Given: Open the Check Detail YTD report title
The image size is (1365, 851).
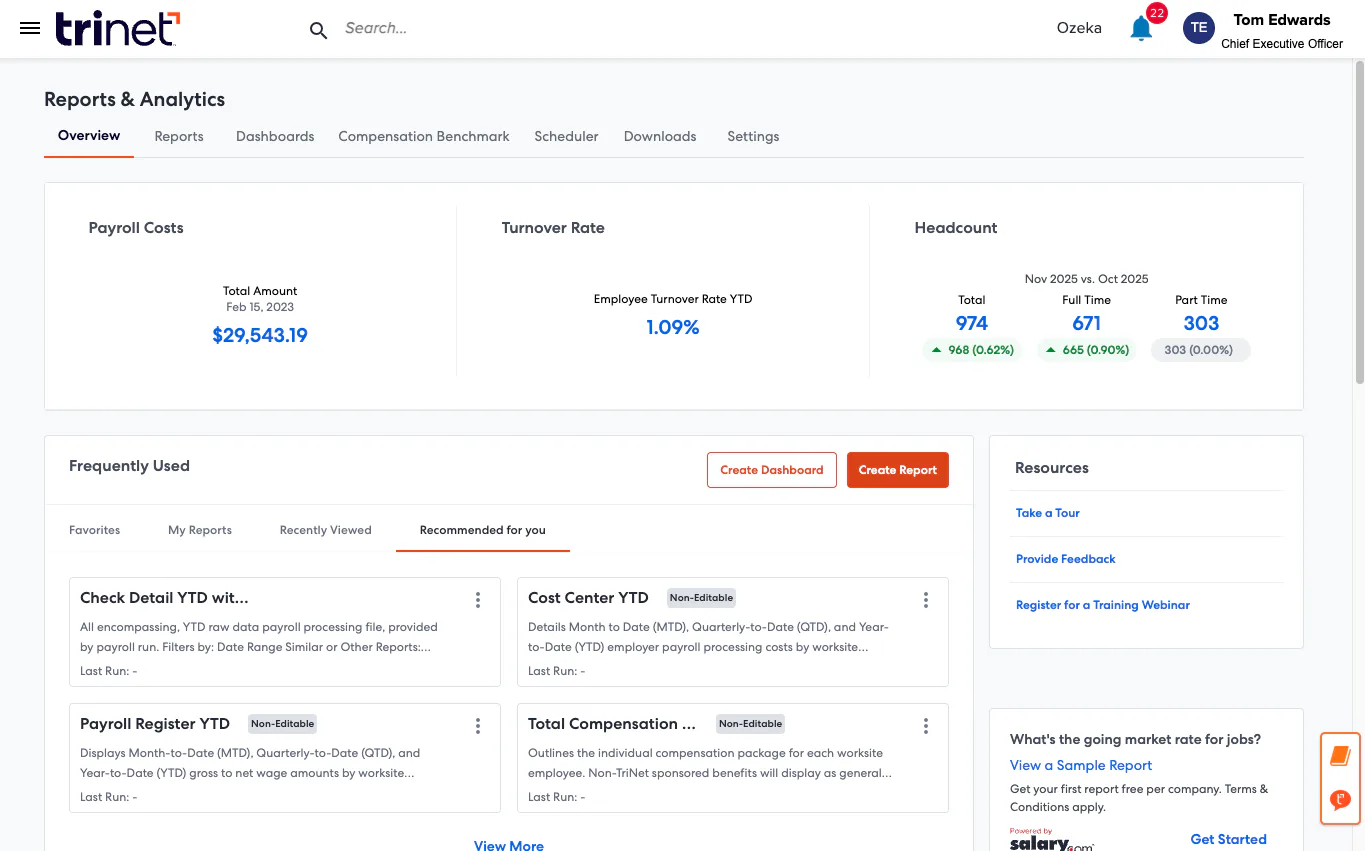Looking at the screenshot, I should 164,598.
